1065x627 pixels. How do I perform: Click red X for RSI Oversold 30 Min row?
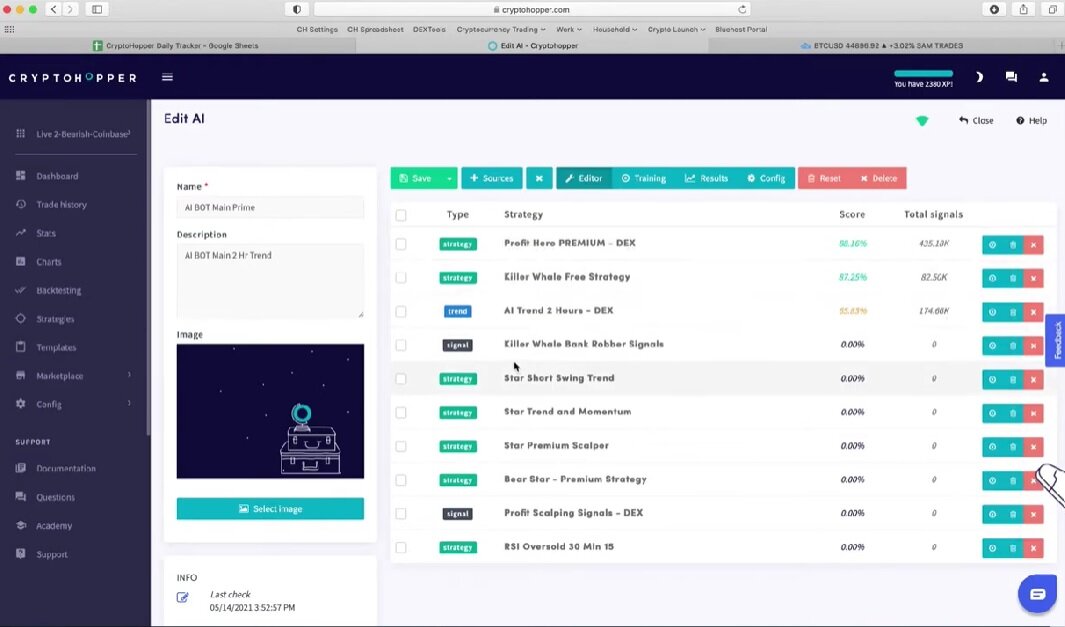(x=1033, y=548)
